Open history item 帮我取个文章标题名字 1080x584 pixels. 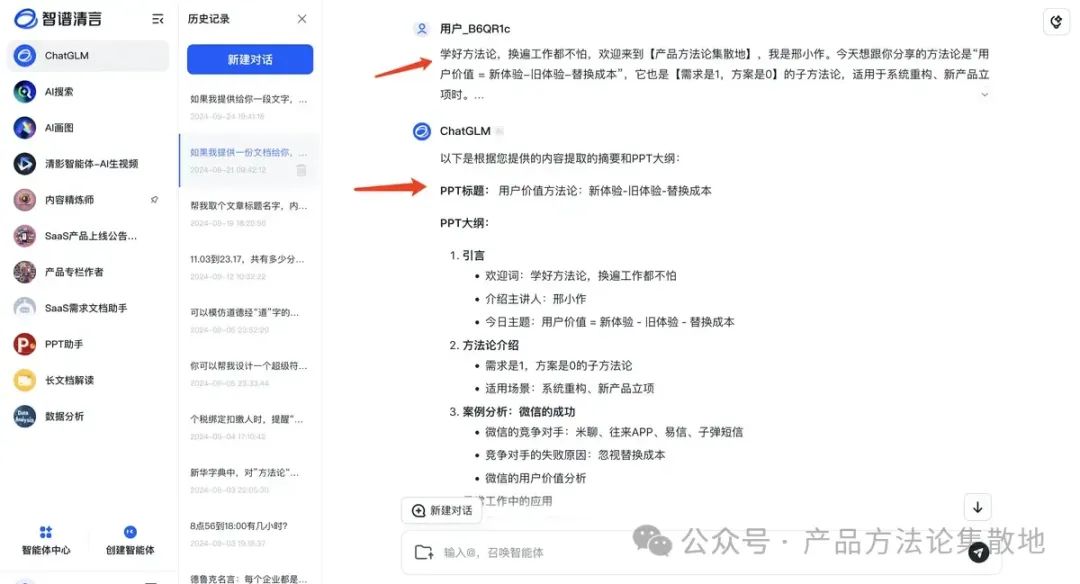(249, 213)
